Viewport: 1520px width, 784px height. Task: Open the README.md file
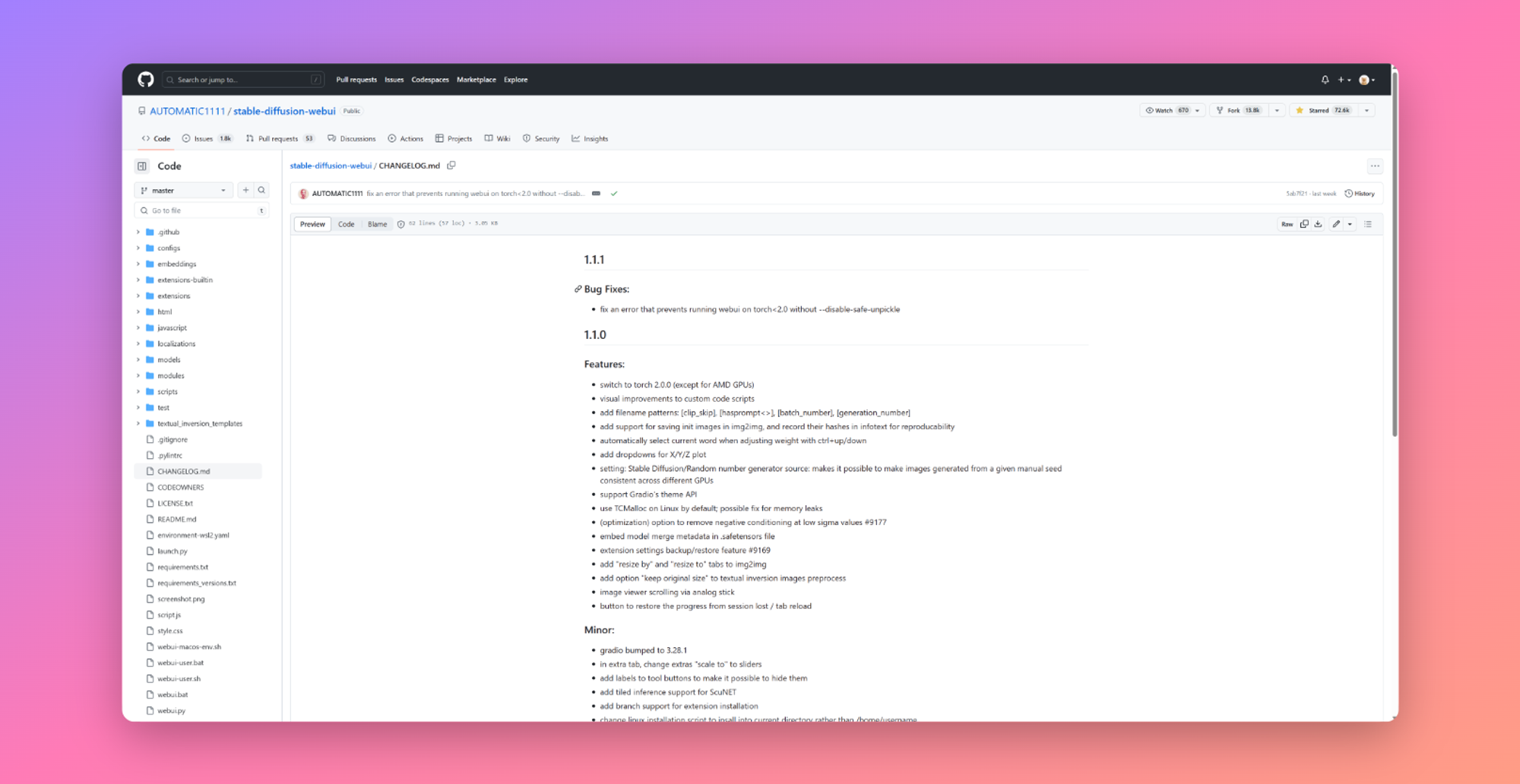tap(176, 520)
